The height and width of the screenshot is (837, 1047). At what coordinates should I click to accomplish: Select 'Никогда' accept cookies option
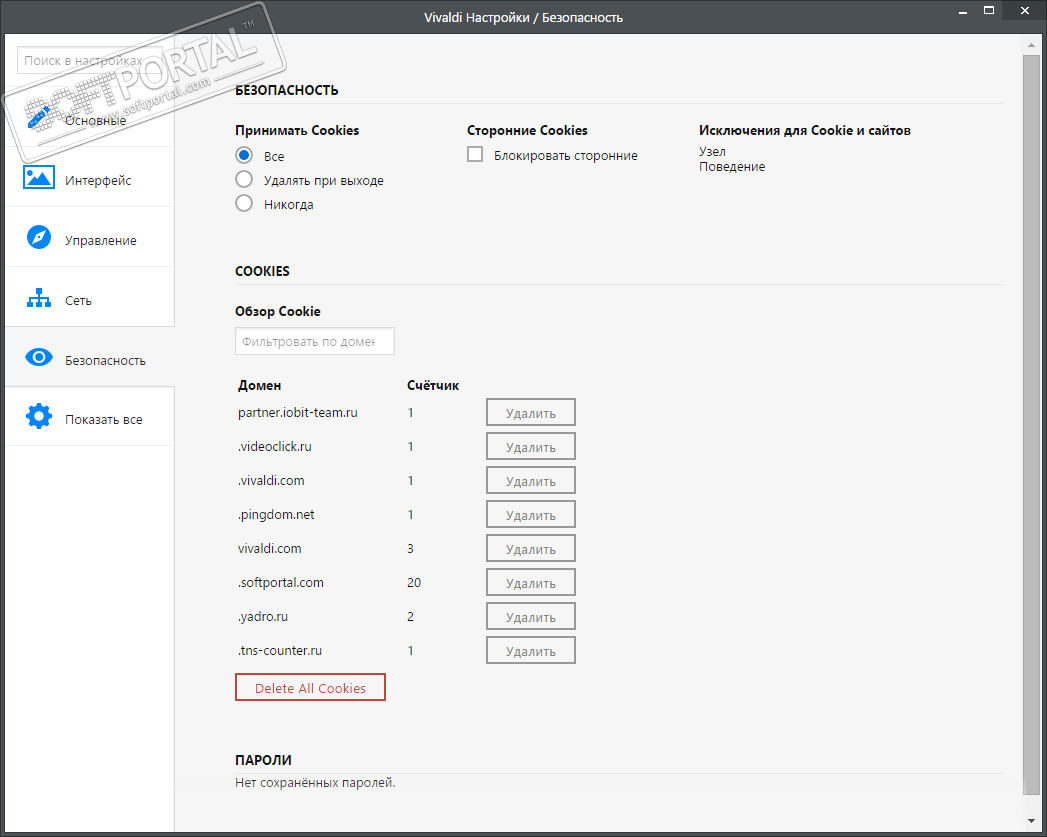(x=244, y=204)
